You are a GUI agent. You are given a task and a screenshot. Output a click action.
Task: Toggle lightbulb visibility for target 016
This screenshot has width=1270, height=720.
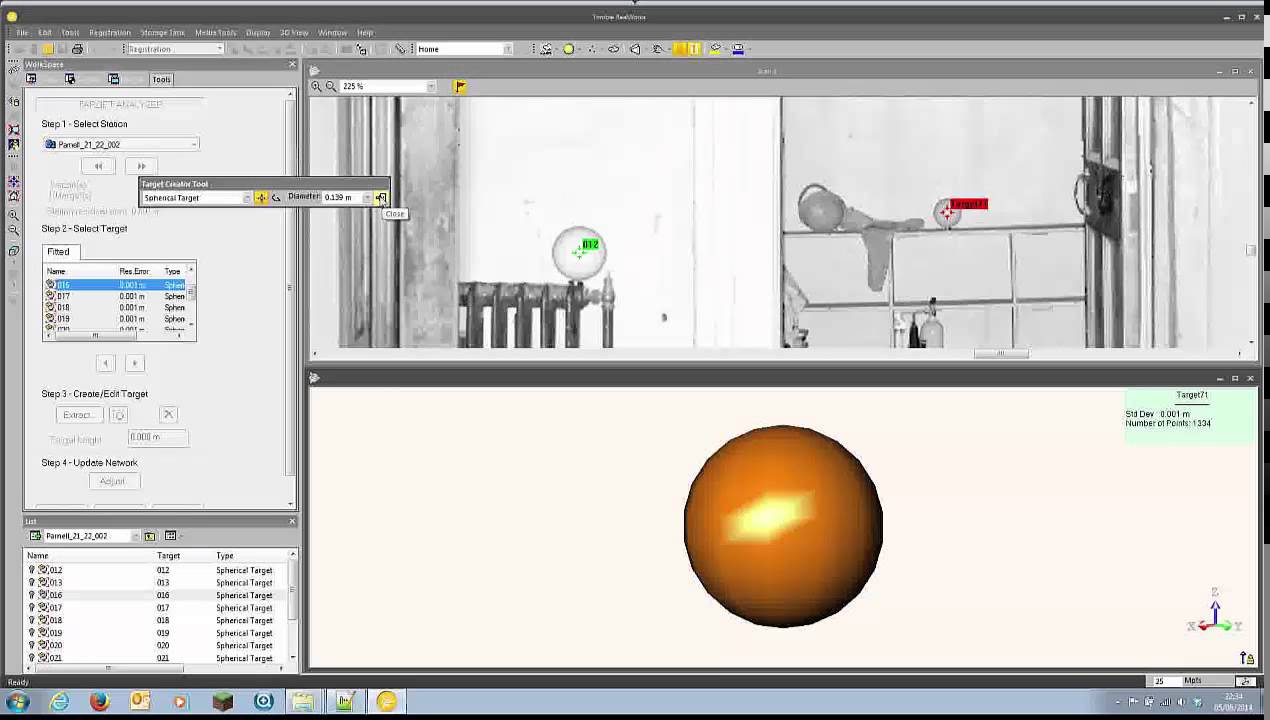[x=31, y=595]
